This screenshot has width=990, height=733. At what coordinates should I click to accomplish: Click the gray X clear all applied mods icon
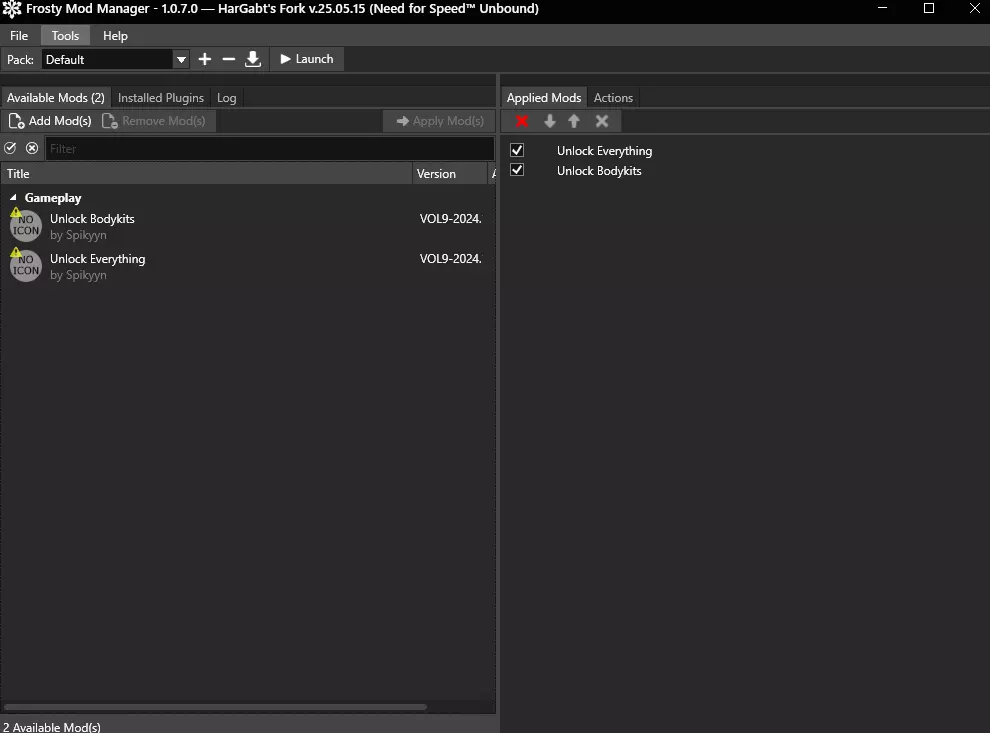(602, 121)
